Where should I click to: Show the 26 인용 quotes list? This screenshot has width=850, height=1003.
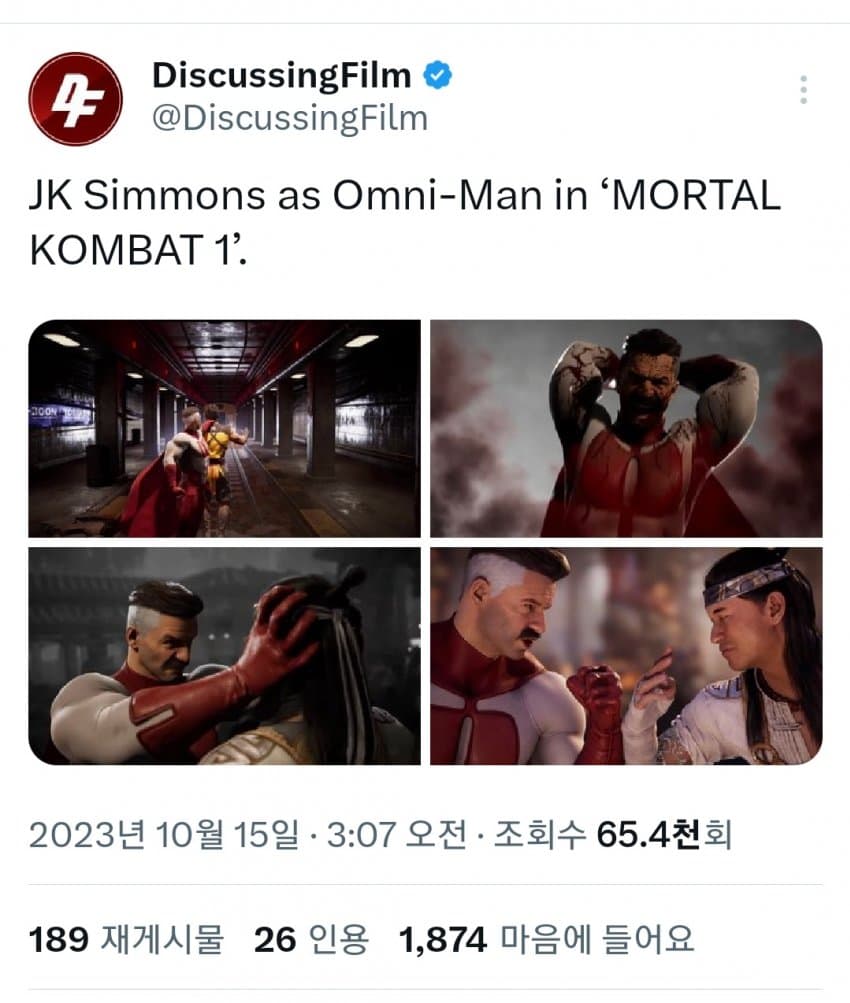coord(311,939)
